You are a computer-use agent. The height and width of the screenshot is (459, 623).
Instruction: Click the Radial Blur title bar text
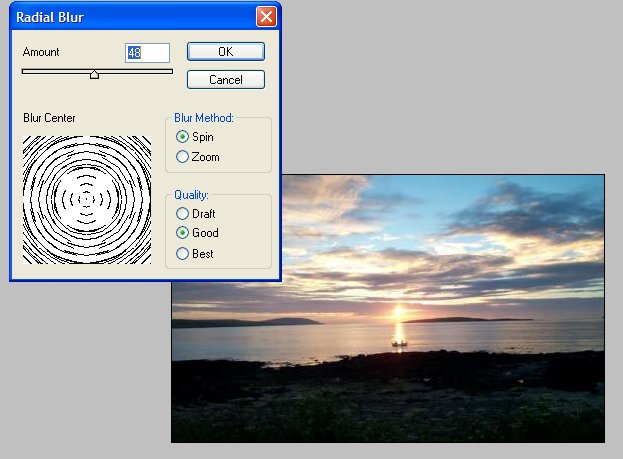pyautogui.click(x=50, y=17)
